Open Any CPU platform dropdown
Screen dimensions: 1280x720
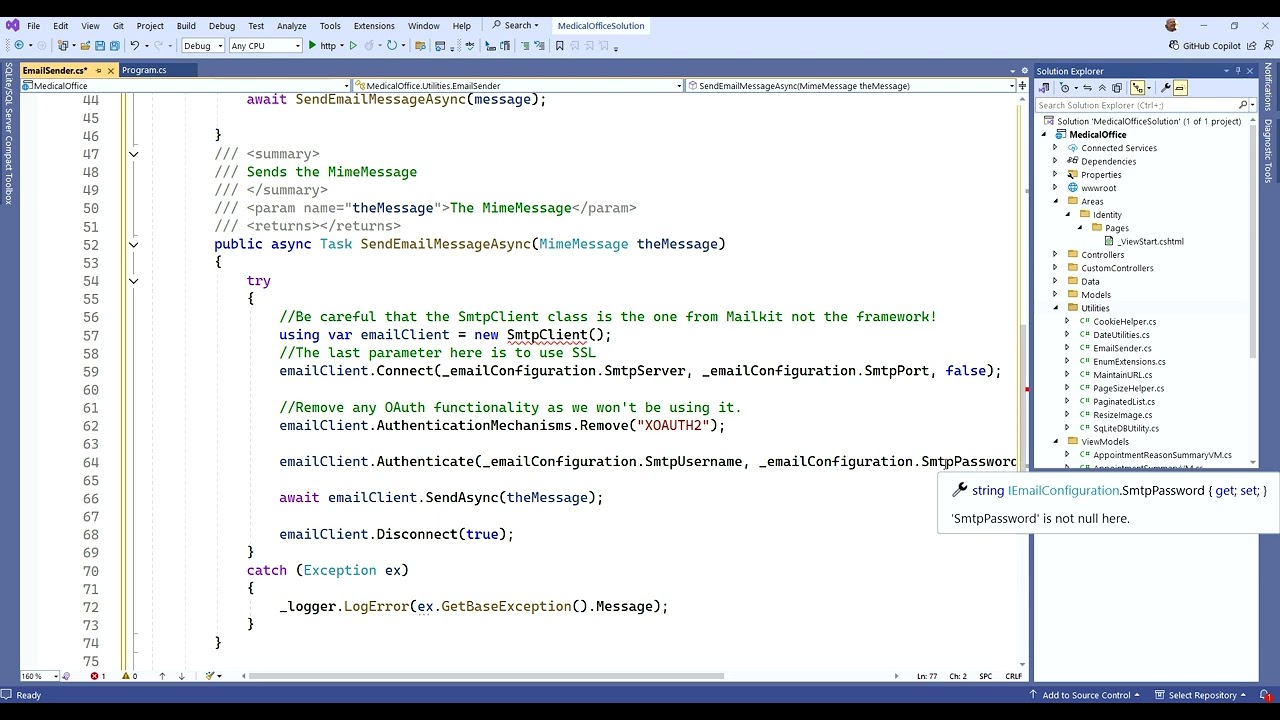click(265, 45)
